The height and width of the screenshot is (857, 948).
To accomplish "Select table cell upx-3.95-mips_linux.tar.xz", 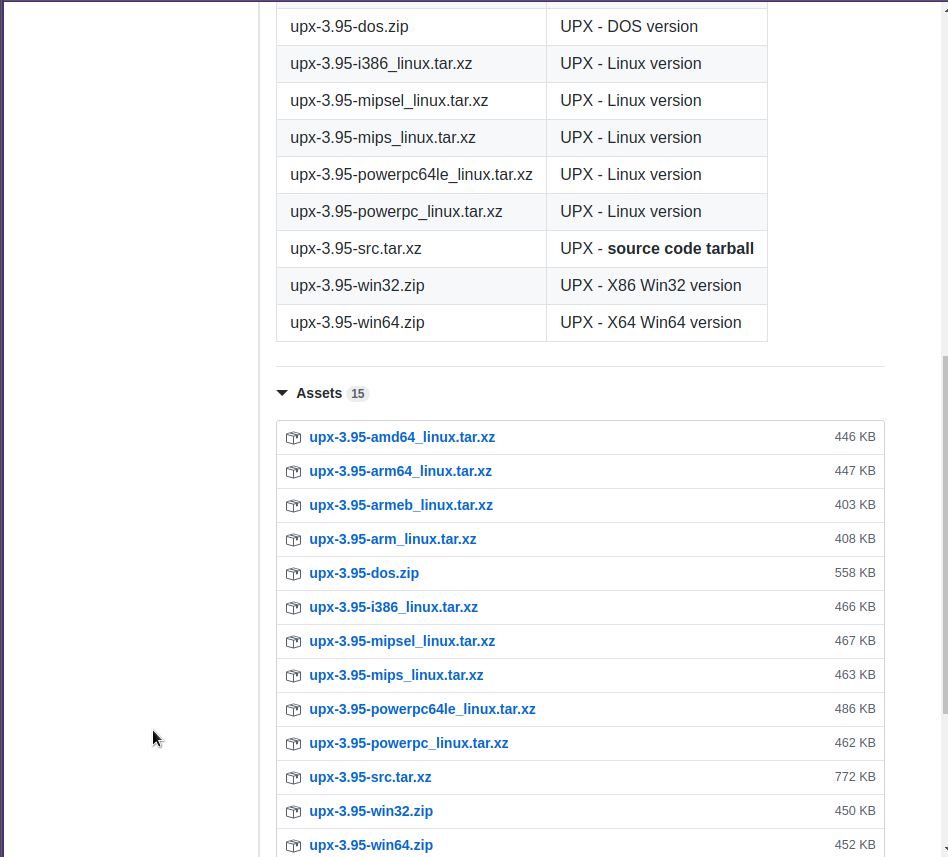I will (411, 137).
